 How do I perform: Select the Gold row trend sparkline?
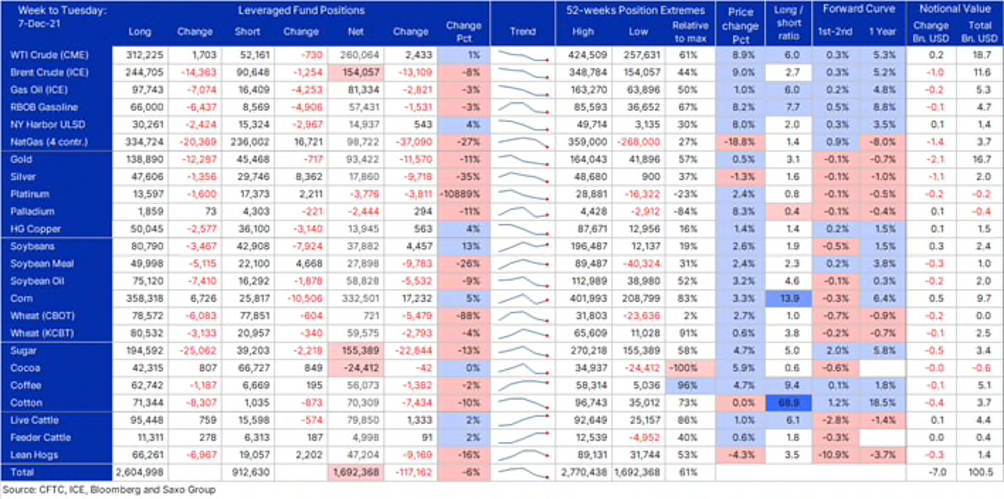click(x=523, y=160)
